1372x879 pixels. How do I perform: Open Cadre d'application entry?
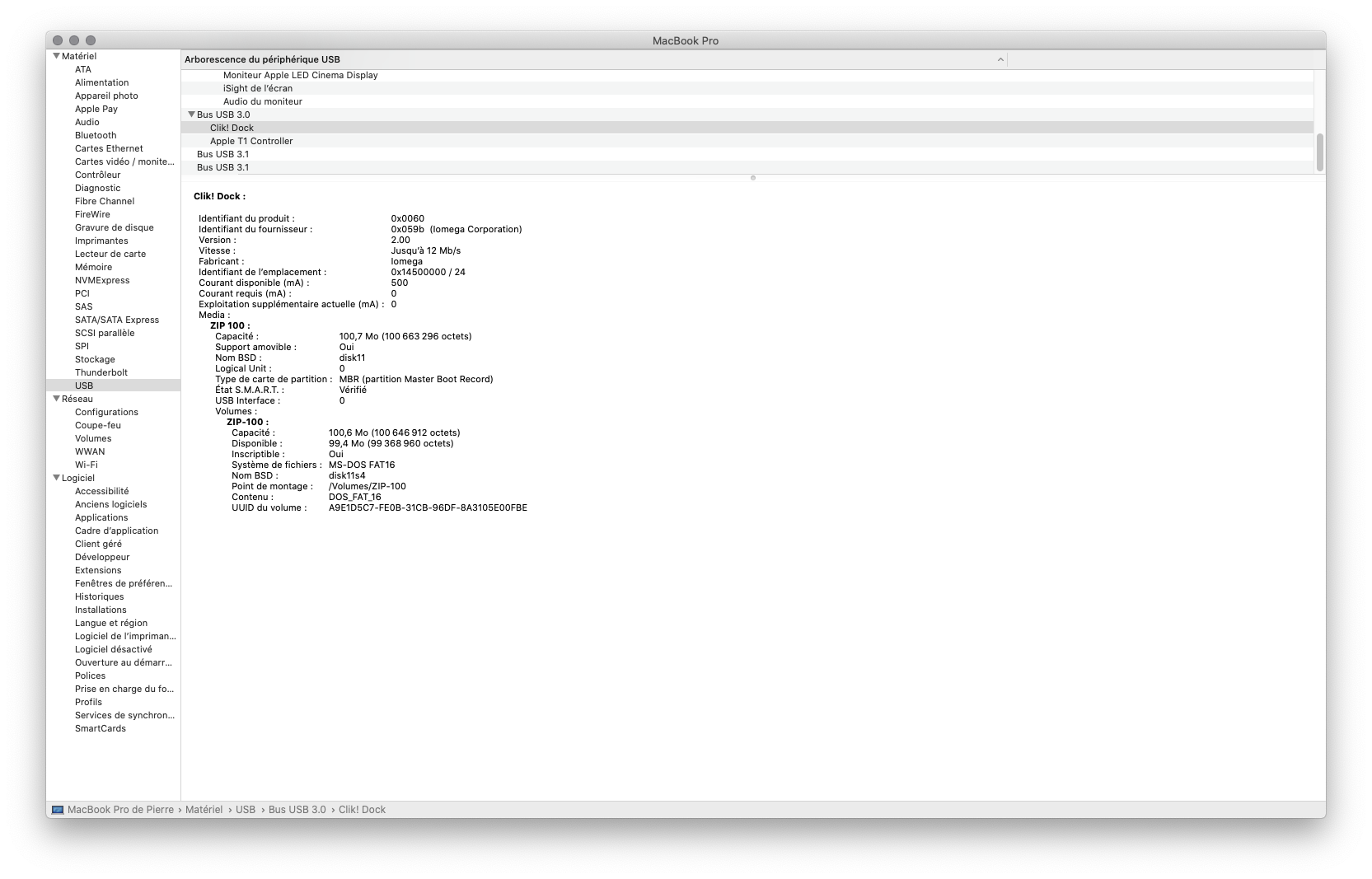[x=117, y=531]
